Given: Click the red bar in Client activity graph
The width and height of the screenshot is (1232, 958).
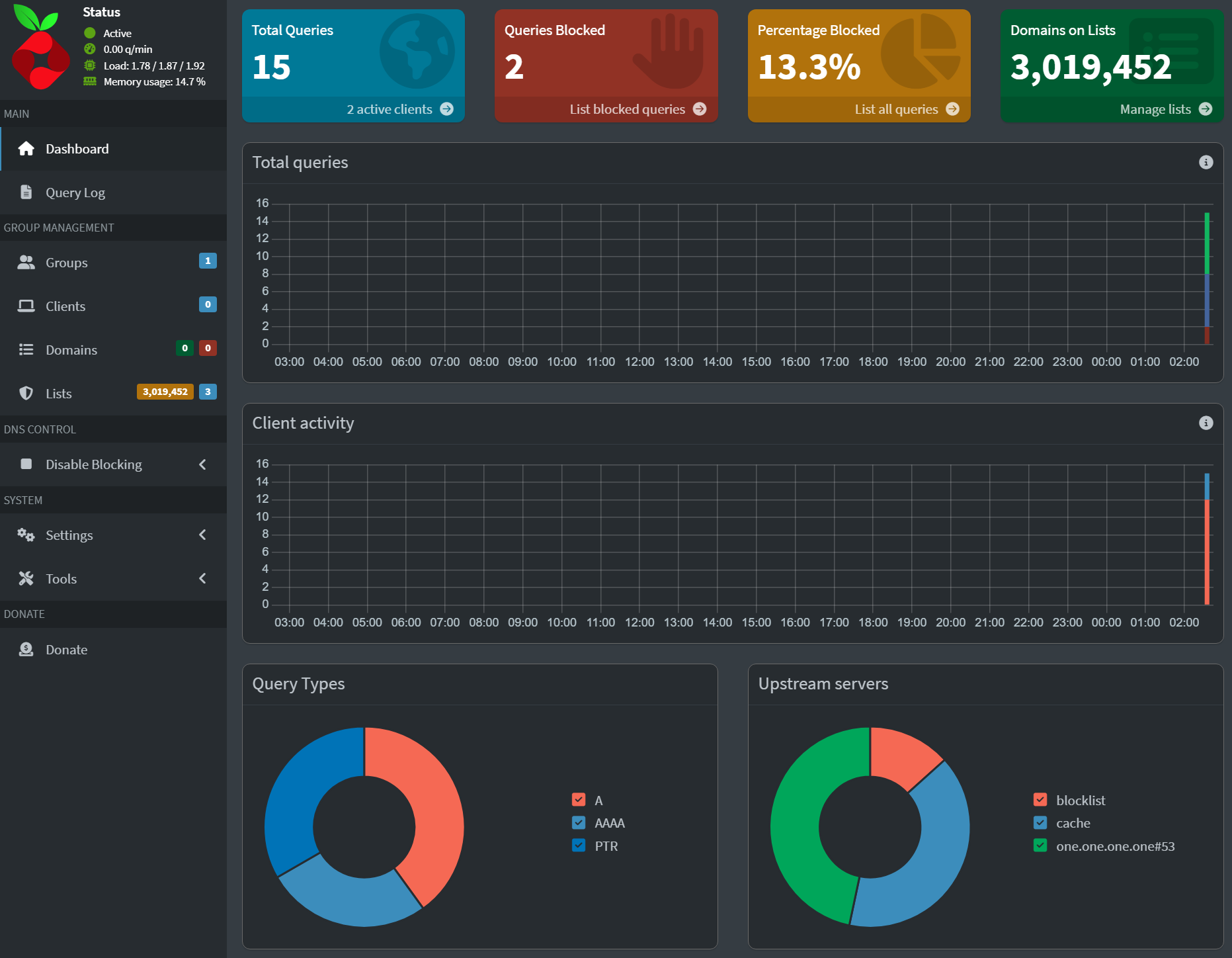Looking at the screenshot, I should coord(1207,552).
